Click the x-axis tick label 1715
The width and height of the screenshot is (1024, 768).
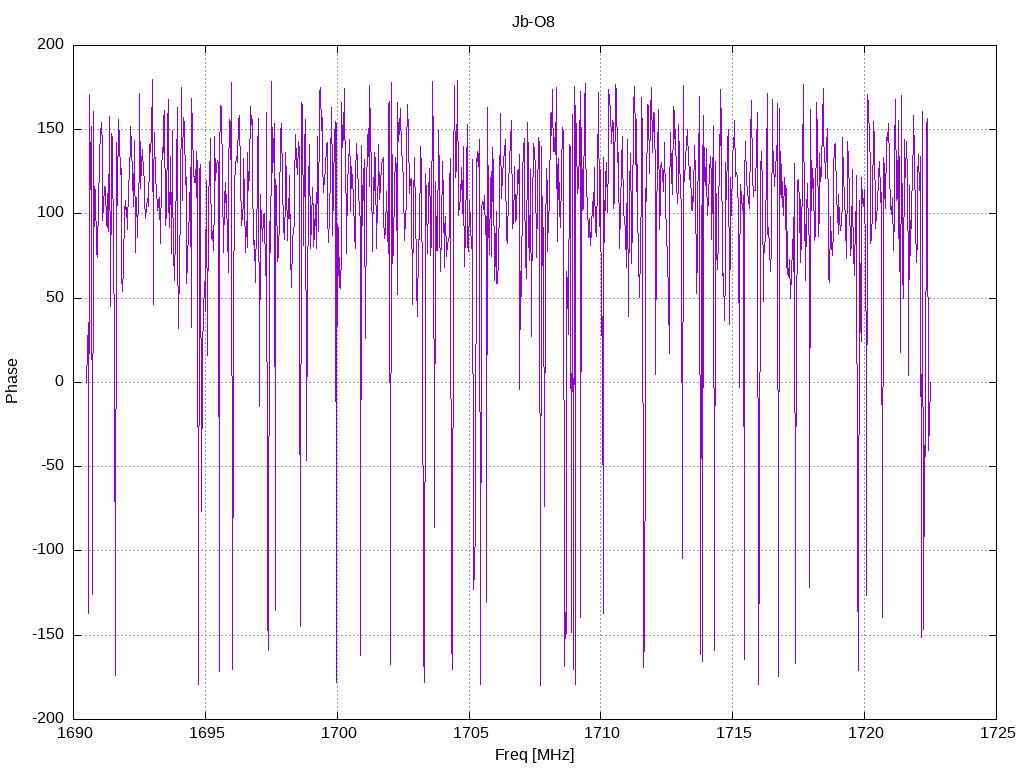click(x=734, y=733)
